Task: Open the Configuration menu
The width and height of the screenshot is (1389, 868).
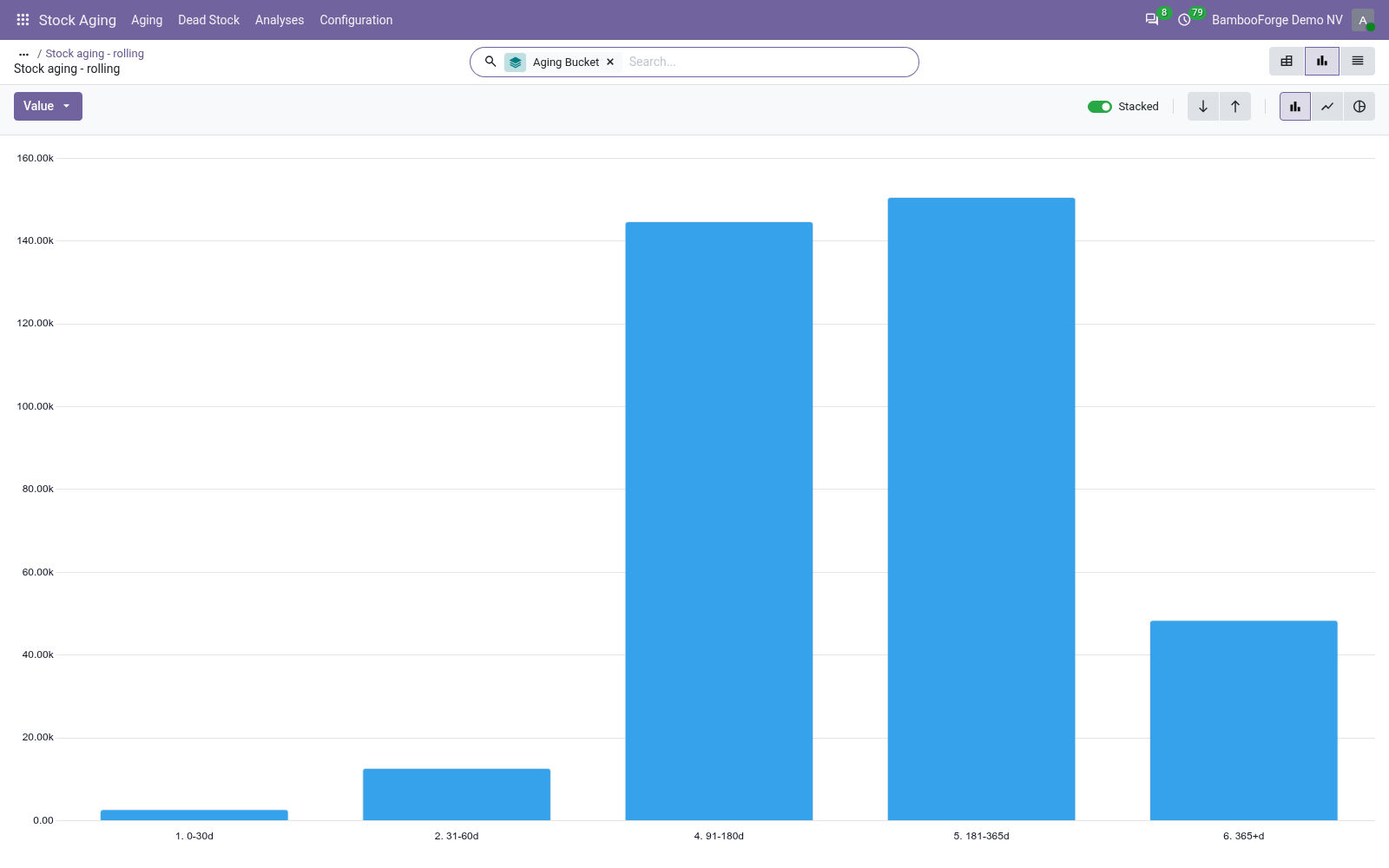Action: [x=356, y=20]
